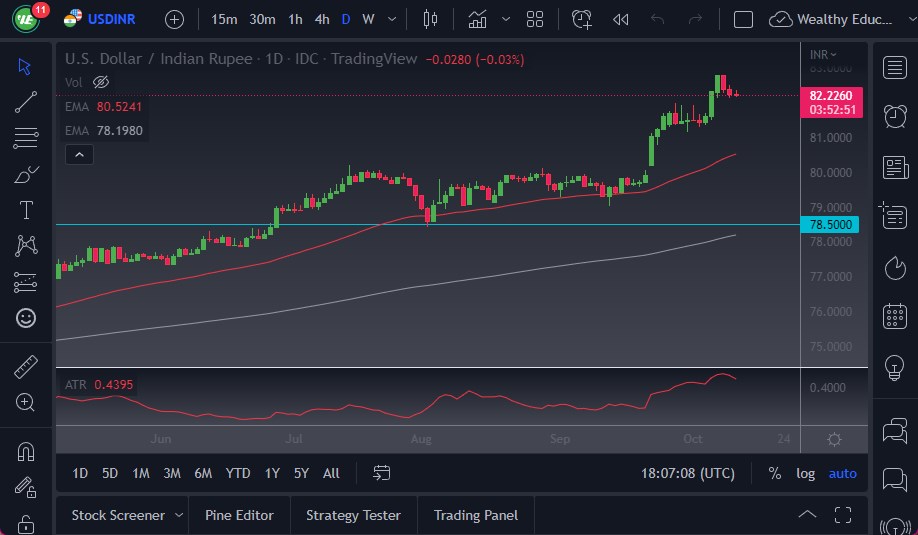The image size is (918, 535).
Task: Click the alerts alarm clock icon
Action: [895, 116]
